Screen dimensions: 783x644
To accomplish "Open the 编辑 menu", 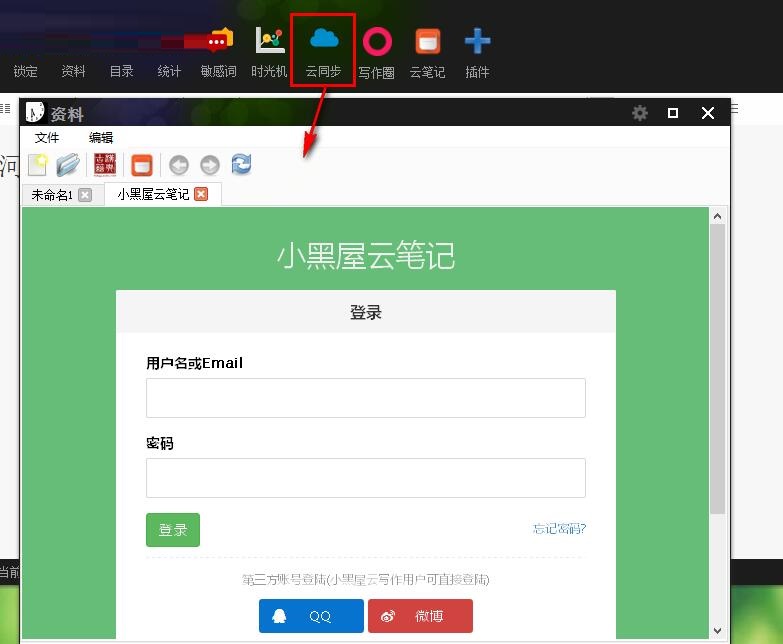I will [101, 138].
